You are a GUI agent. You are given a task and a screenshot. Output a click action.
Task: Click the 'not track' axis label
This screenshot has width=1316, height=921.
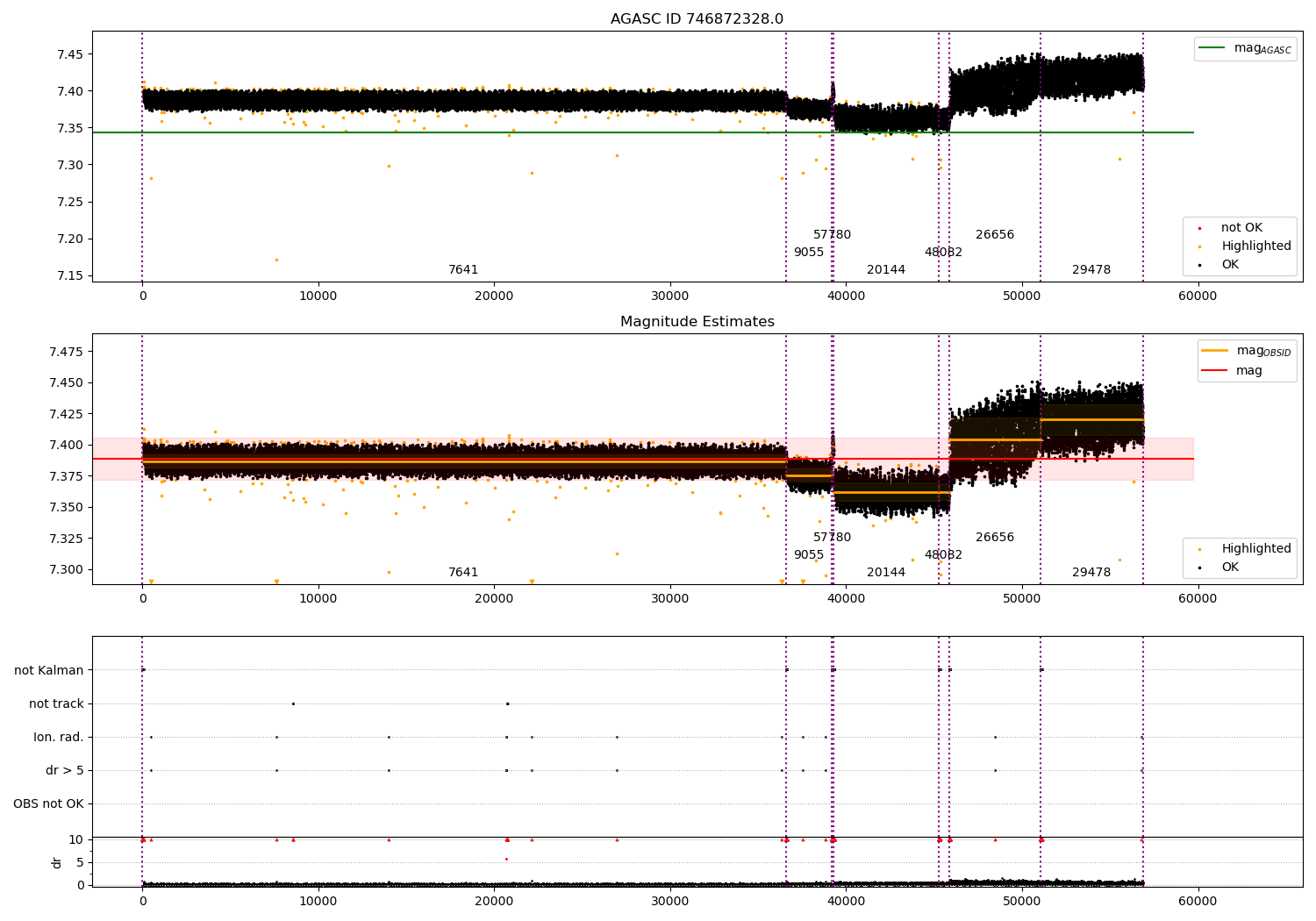pos(56,703)
